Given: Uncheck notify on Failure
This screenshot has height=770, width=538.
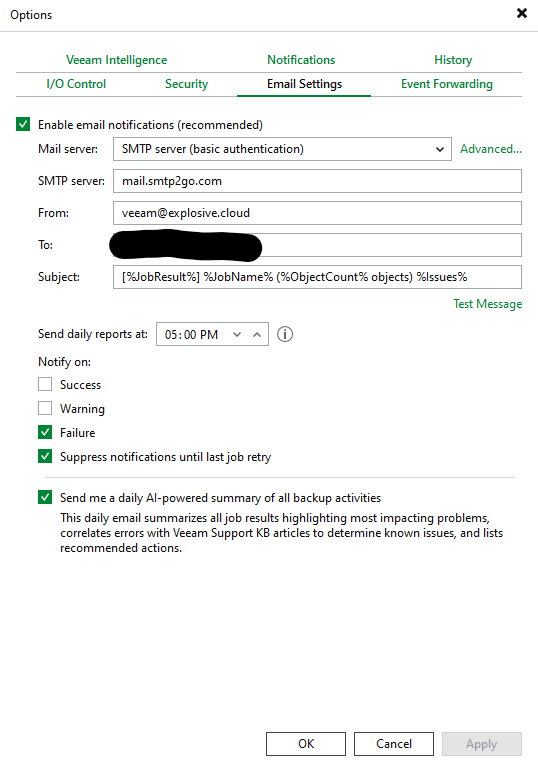Looking at the screenshot, I should point(45,432).
